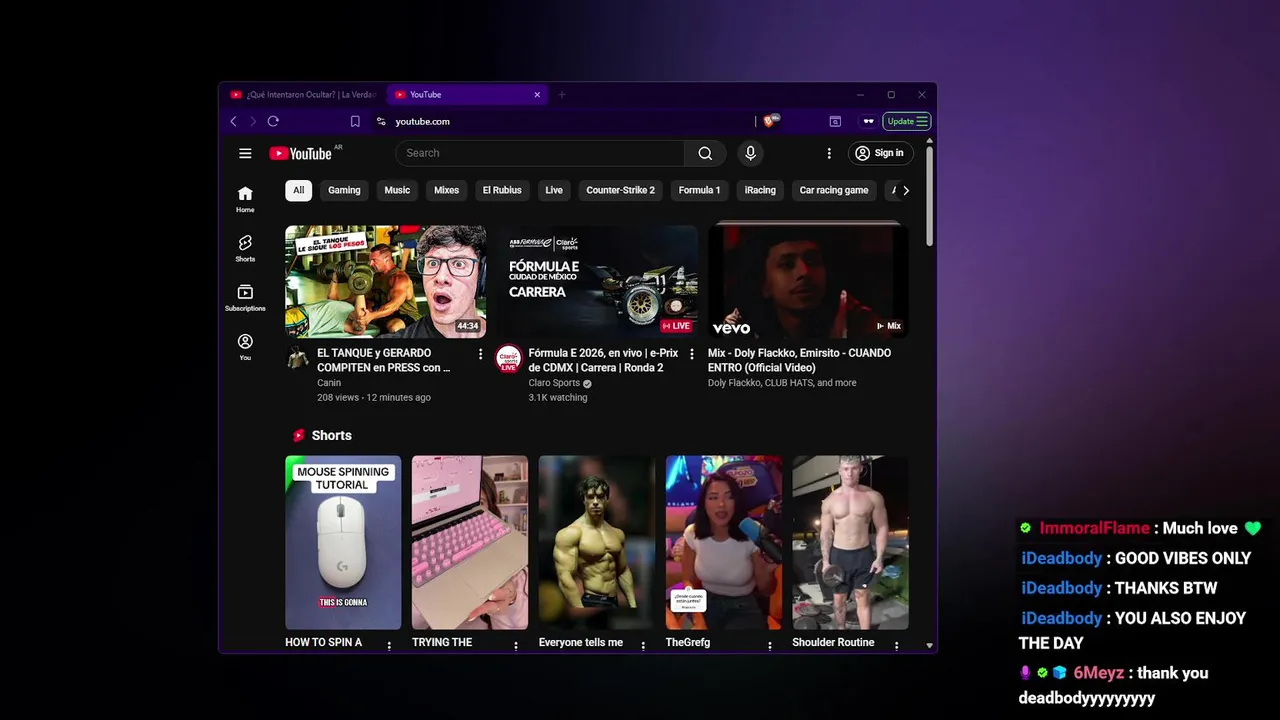
Task: Click the glasses icon in the browser toolbar
Action: pyautogui.click(x=868, y=121)
